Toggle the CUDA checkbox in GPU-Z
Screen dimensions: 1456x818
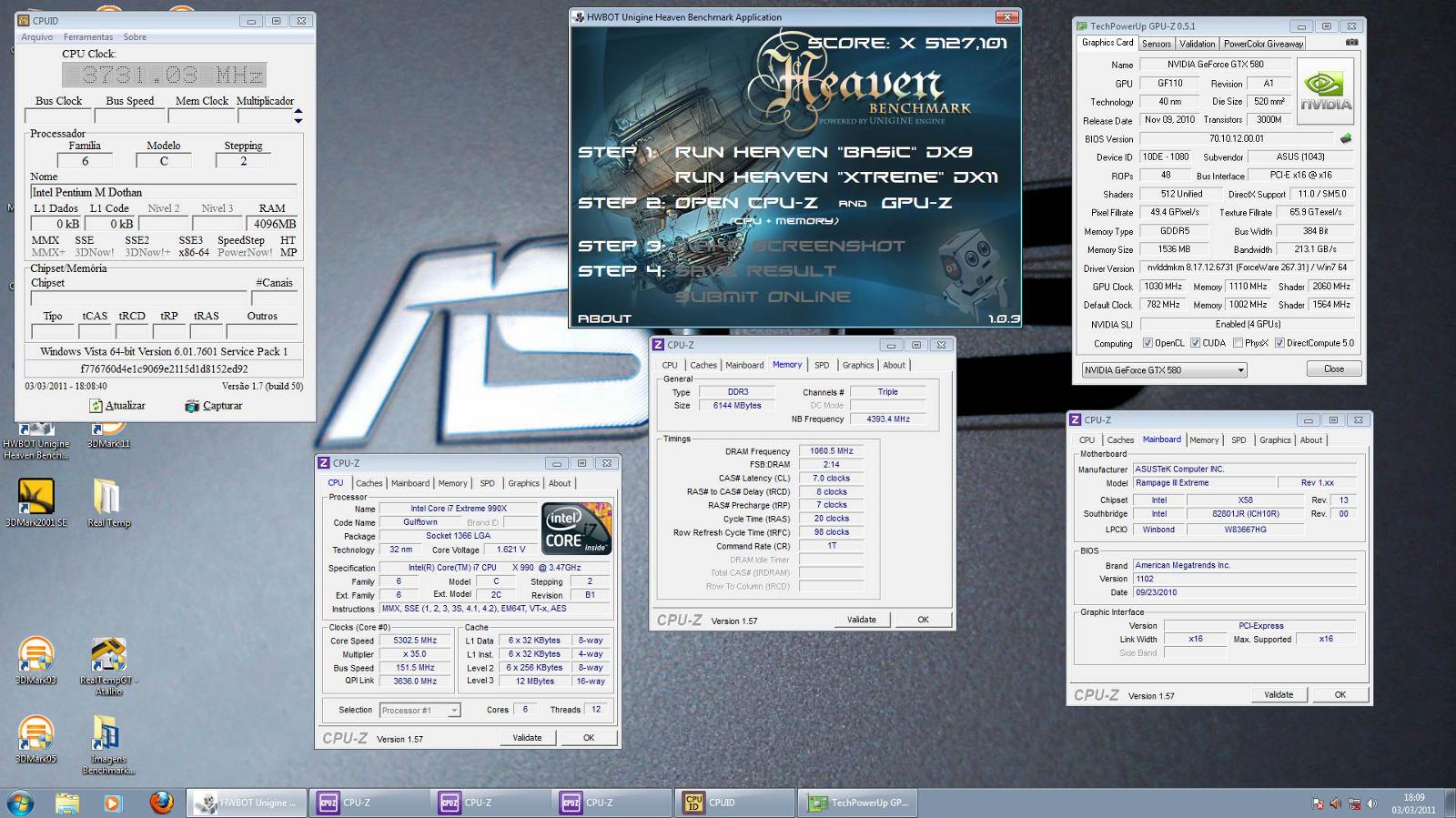tap(1195, 343)
